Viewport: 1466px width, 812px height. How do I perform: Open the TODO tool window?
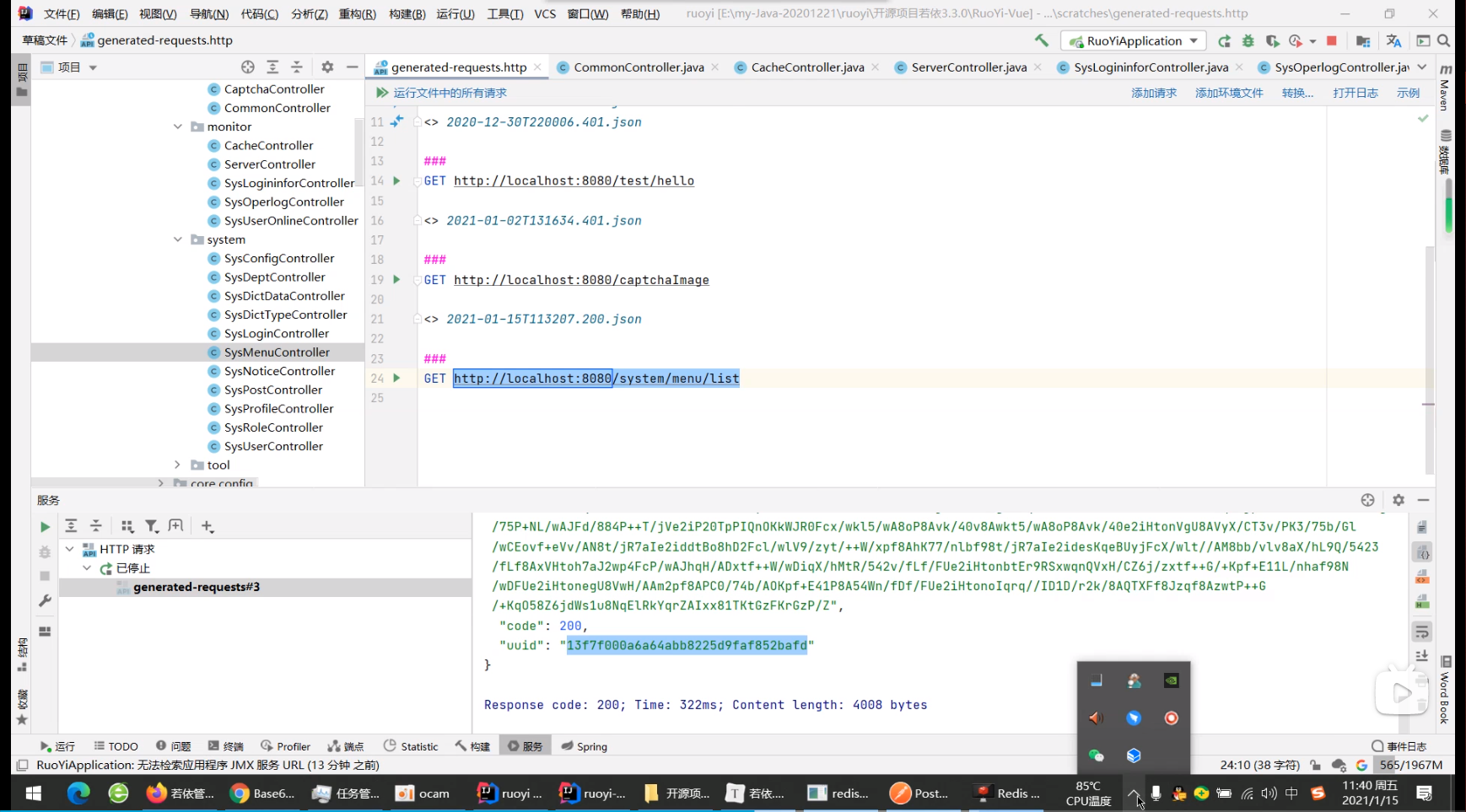pos(116,746)
